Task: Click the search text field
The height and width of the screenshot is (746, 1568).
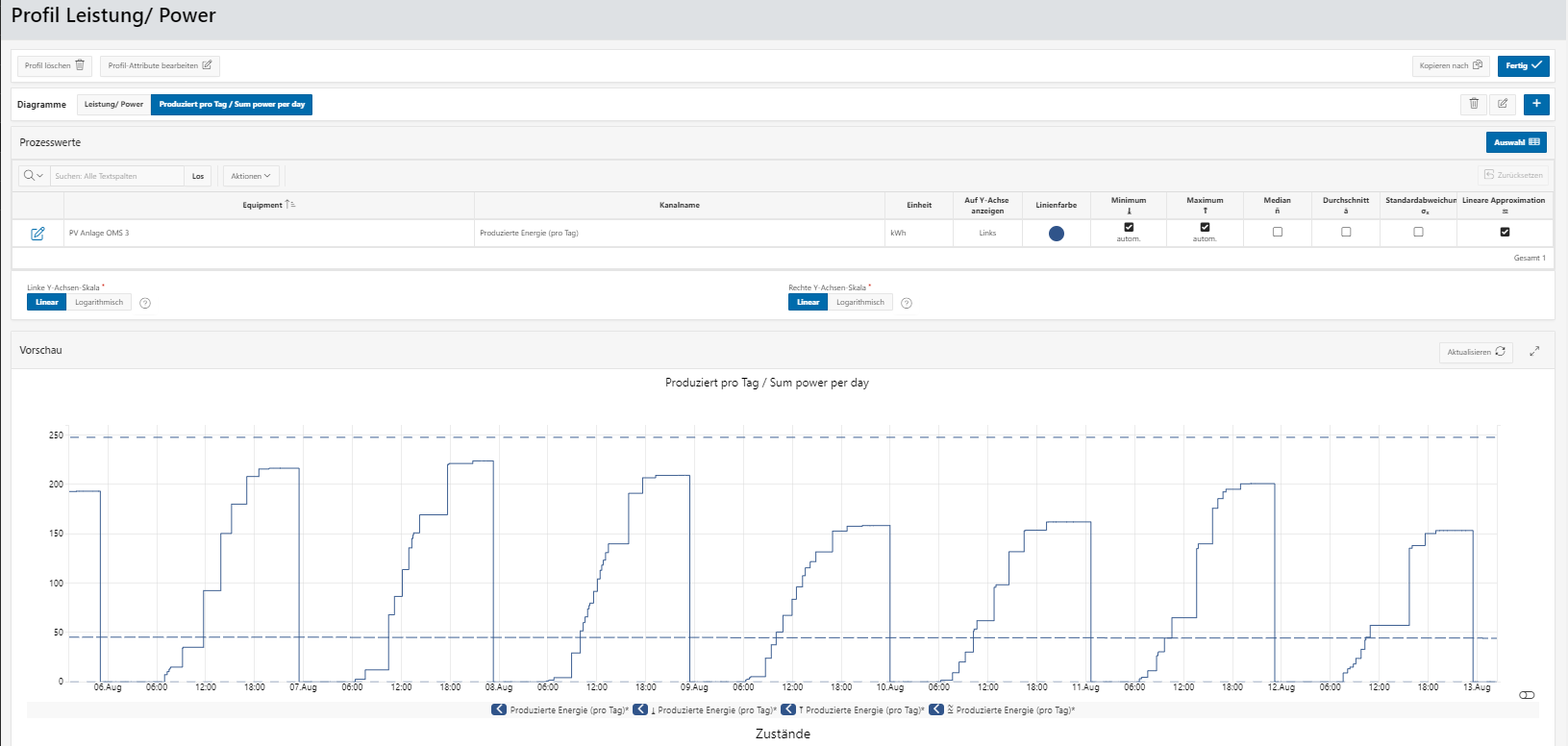Action: tap(115, 176)
